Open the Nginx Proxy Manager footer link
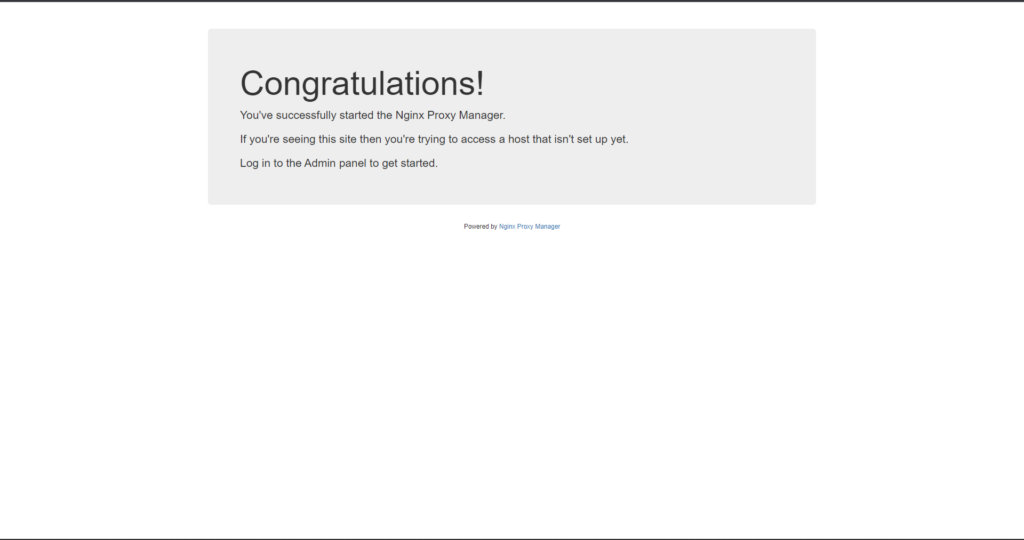This screenshot has height=540, width=1024. [529, 227]
